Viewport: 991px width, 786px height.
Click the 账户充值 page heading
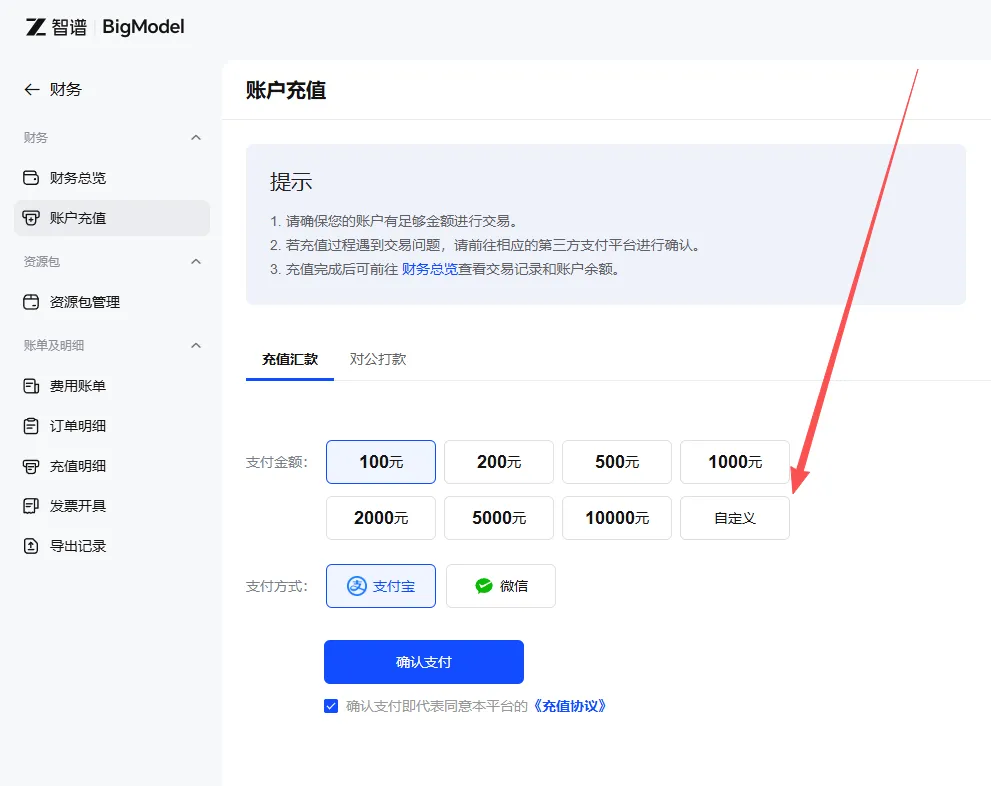286,90
